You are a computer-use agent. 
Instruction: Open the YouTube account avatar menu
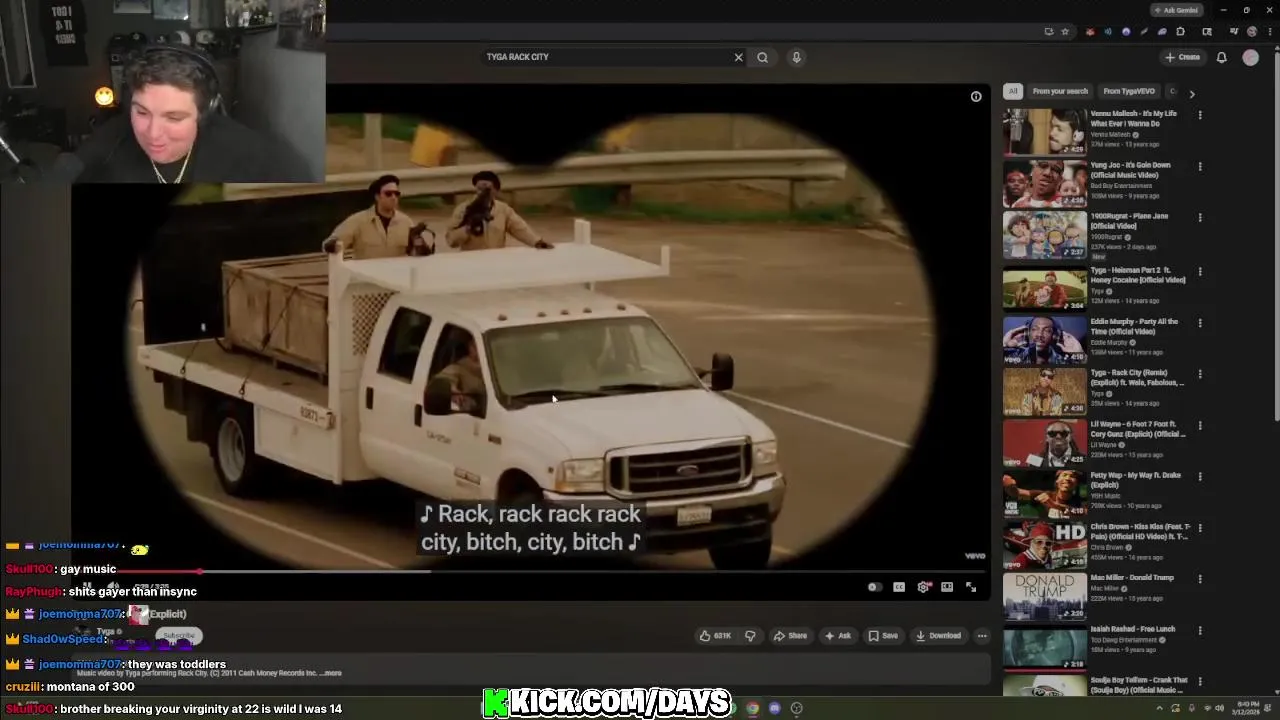pyautogui.click(x=1250, y=57)
